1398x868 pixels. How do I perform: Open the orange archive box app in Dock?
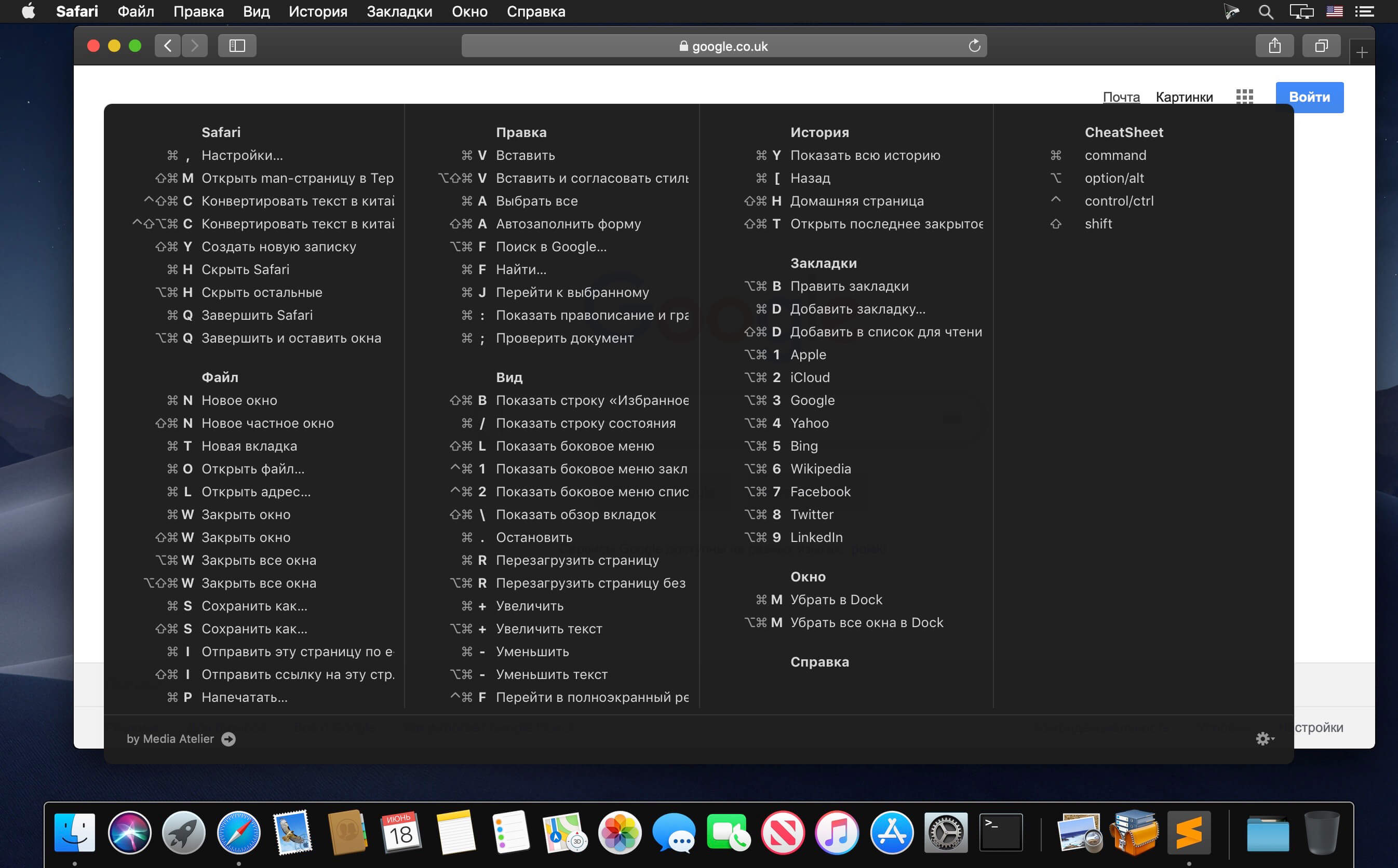pyautogui.click(x=1135, y=832)
